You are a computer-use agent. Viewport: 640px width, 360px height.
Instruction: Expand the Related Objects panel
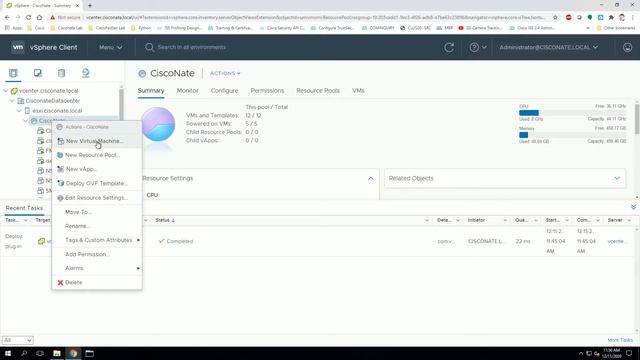[x=617, y=178]
